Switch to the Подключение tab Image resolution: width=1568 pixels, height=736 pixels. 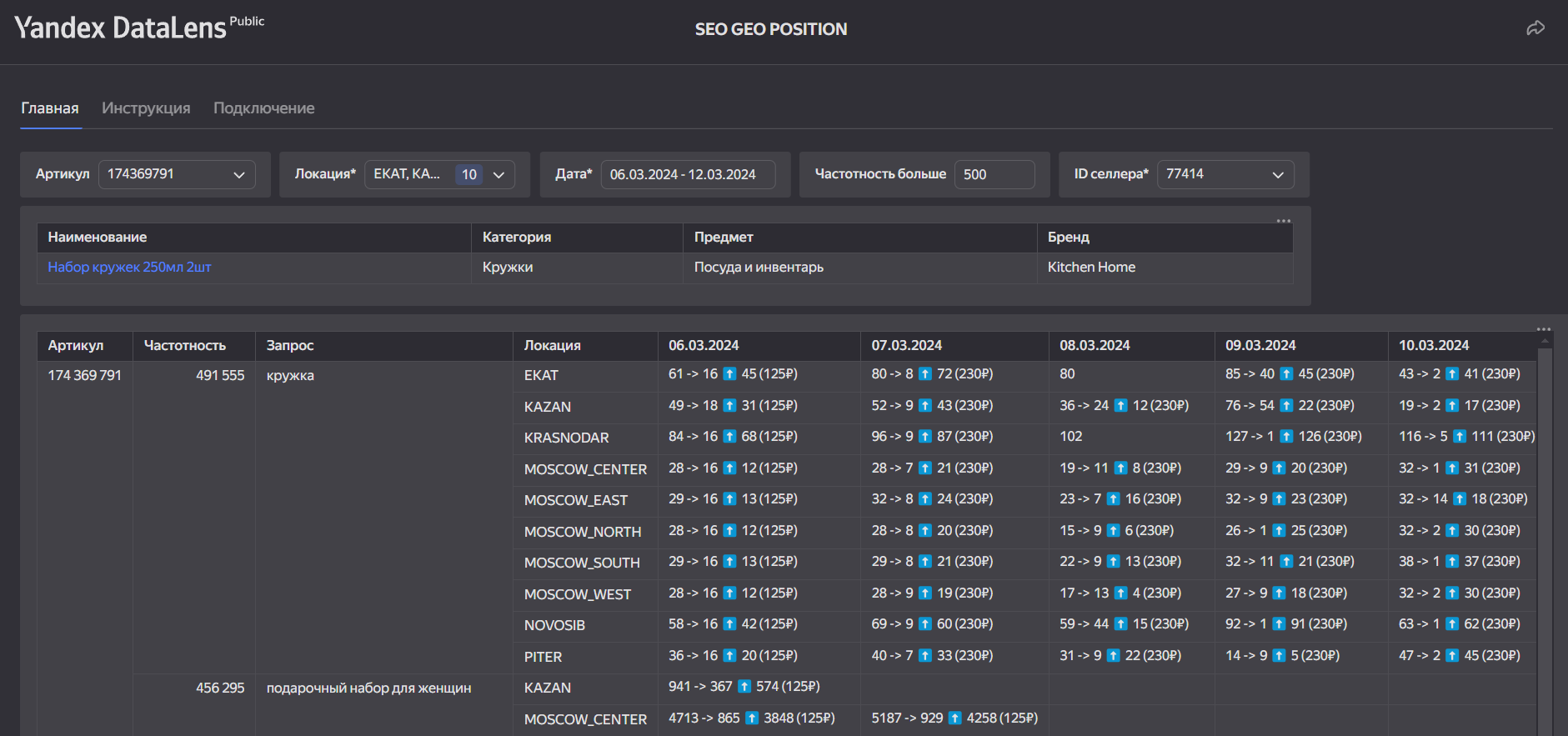[264, 108]
